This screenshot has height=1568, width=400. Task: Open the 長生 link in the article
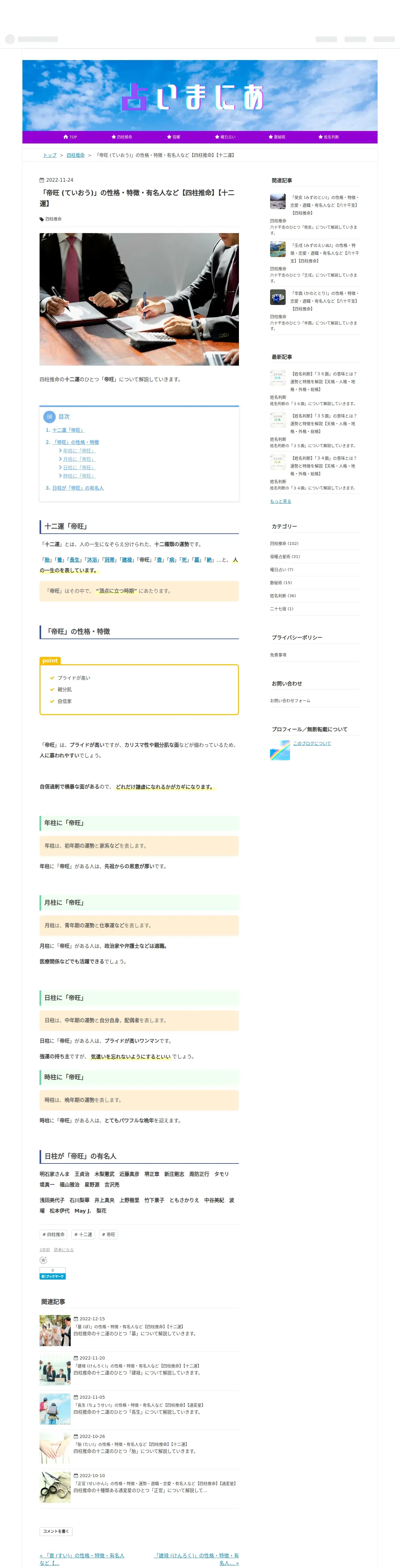[75, 560]
